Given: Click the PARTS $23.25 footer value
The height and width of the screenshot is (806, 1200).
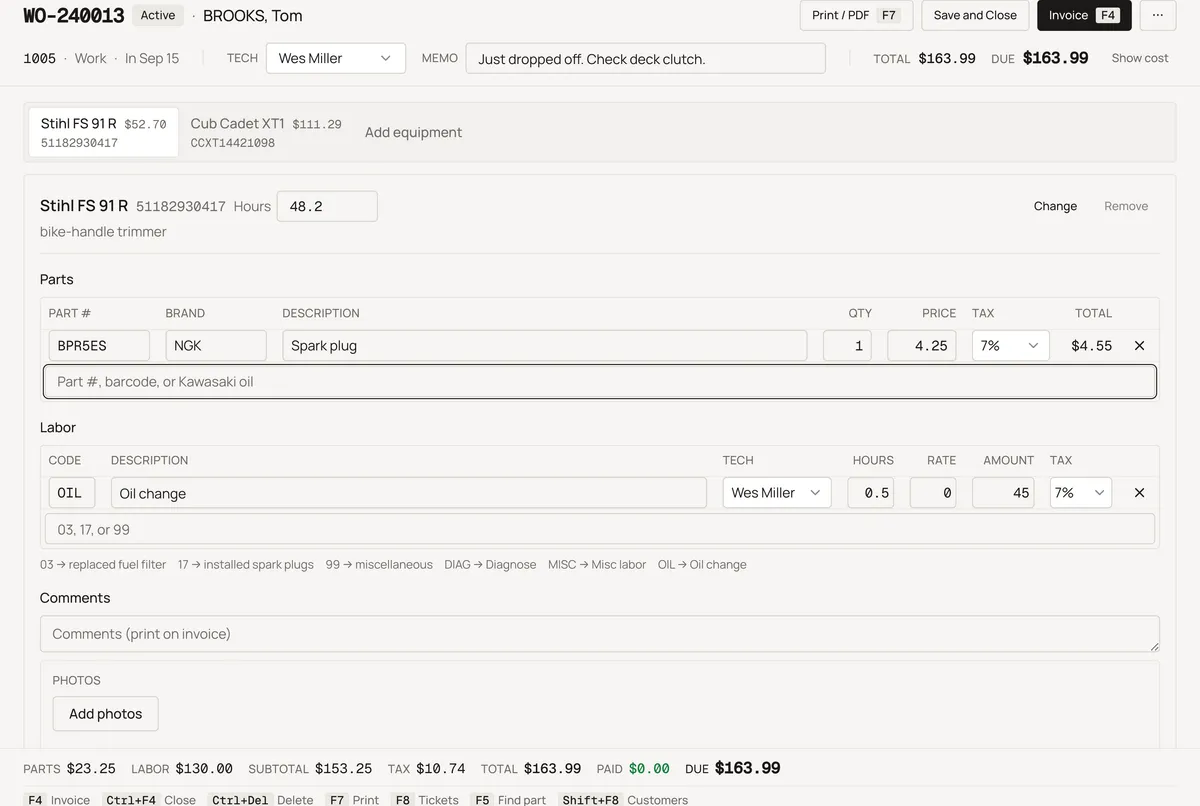Looking at the screenshot, I should pyautogui.click(x=91, y=769).
